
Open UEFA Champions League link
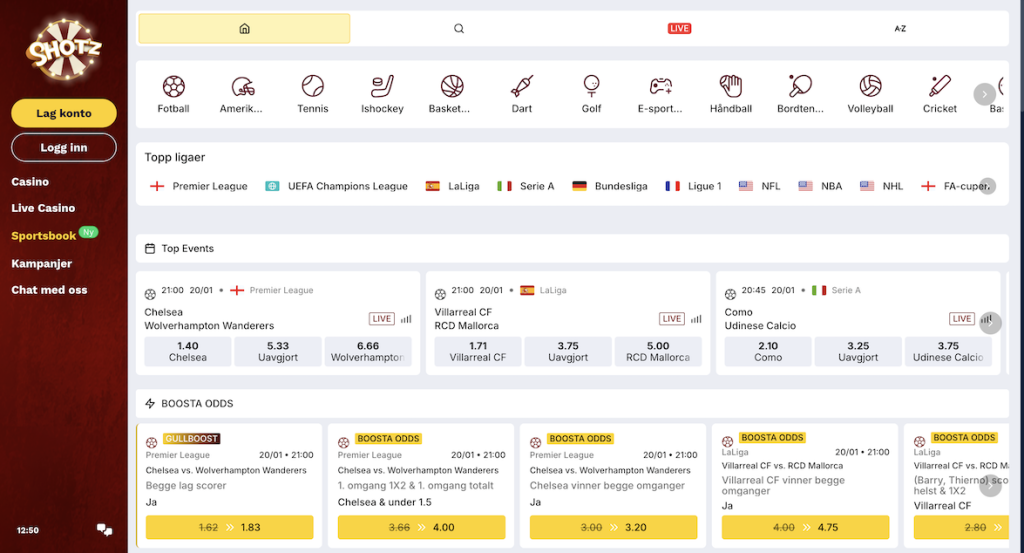click(336, 186)
